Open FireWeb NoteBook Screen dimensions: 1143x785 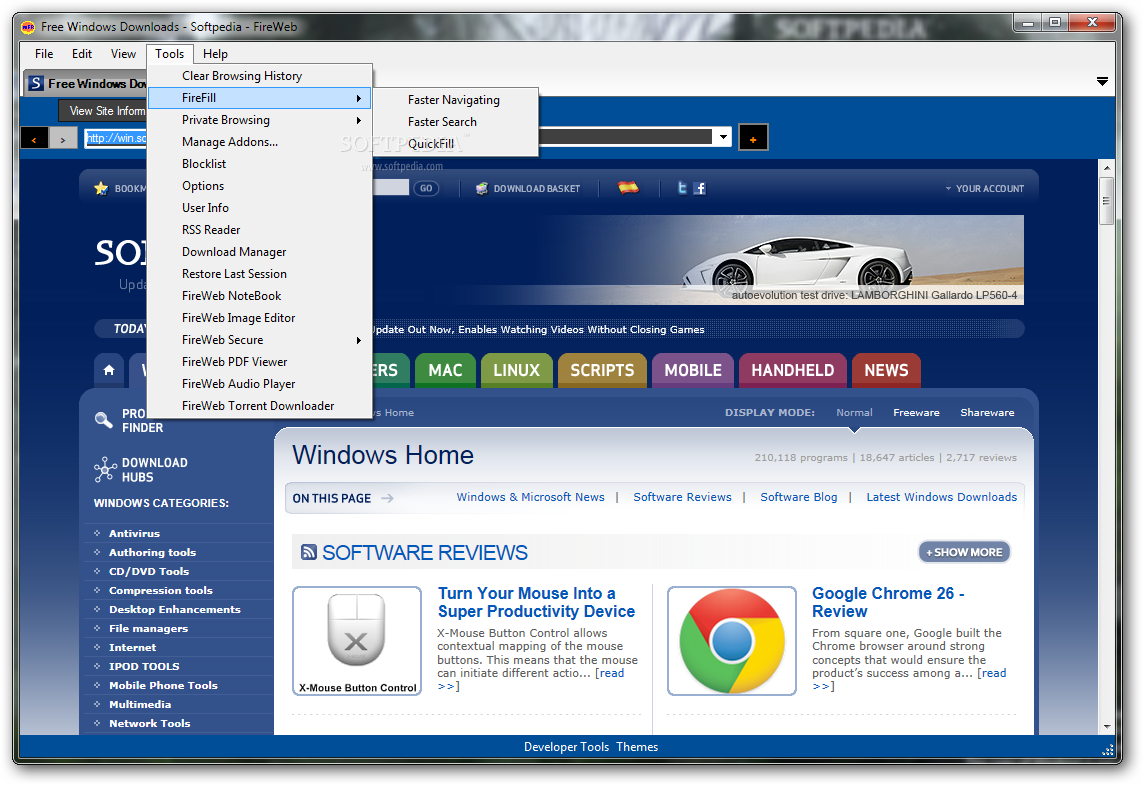click(x=260, y=296)
